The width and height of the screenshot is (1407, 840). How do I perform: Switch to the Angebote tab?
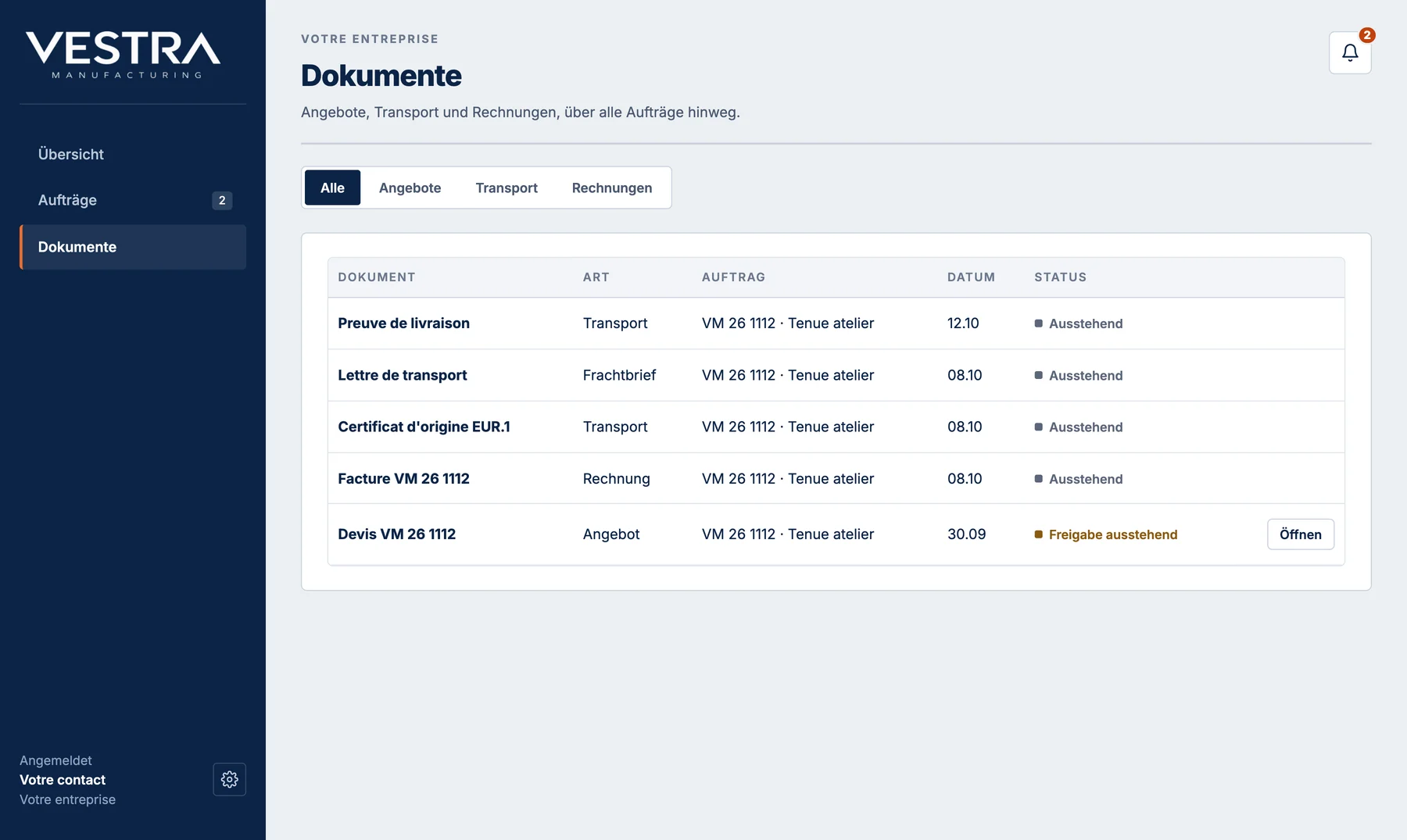coord(410,188)
